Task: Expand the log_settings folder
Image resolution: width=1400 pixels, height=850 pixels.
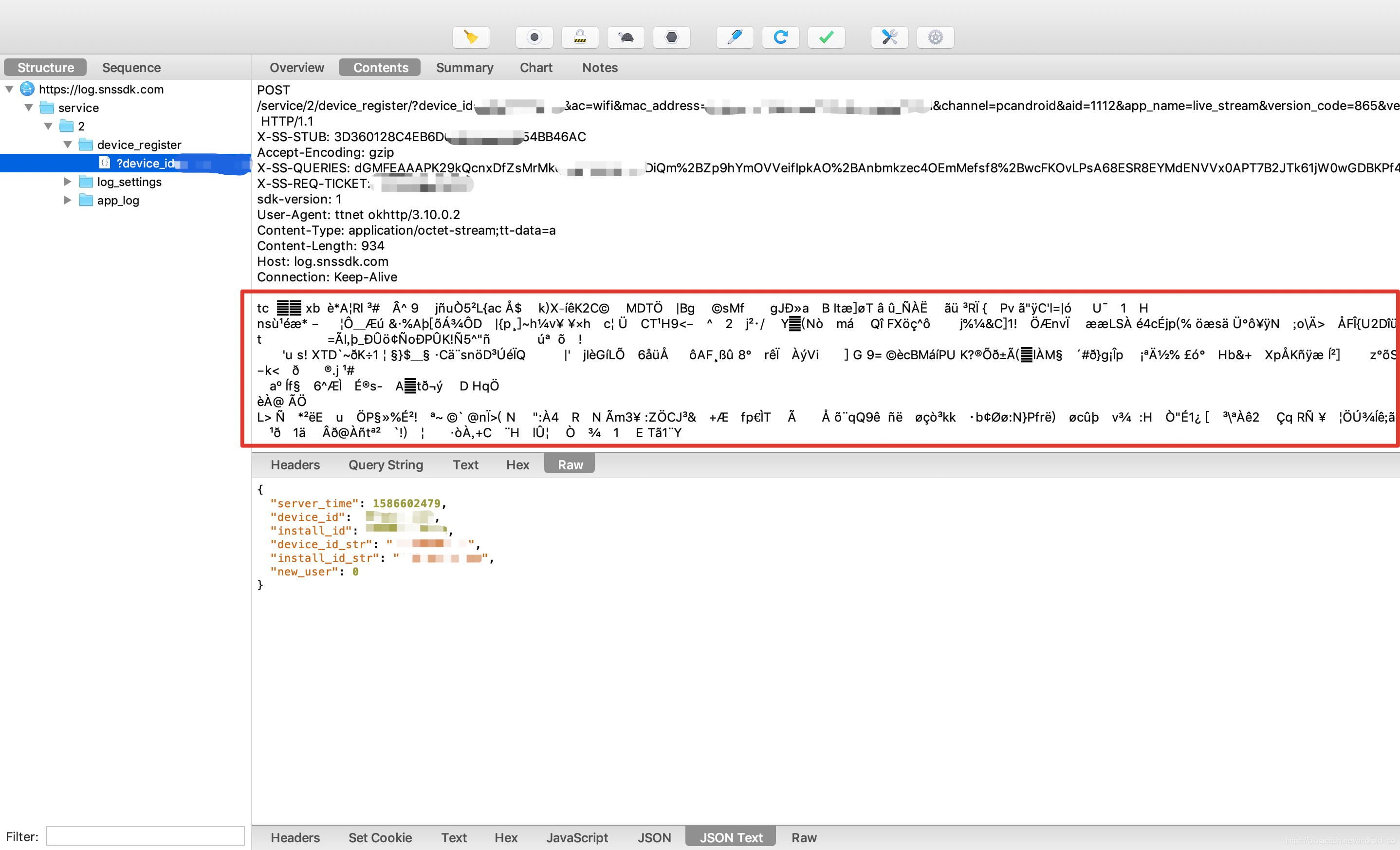Action: point(68,182)
